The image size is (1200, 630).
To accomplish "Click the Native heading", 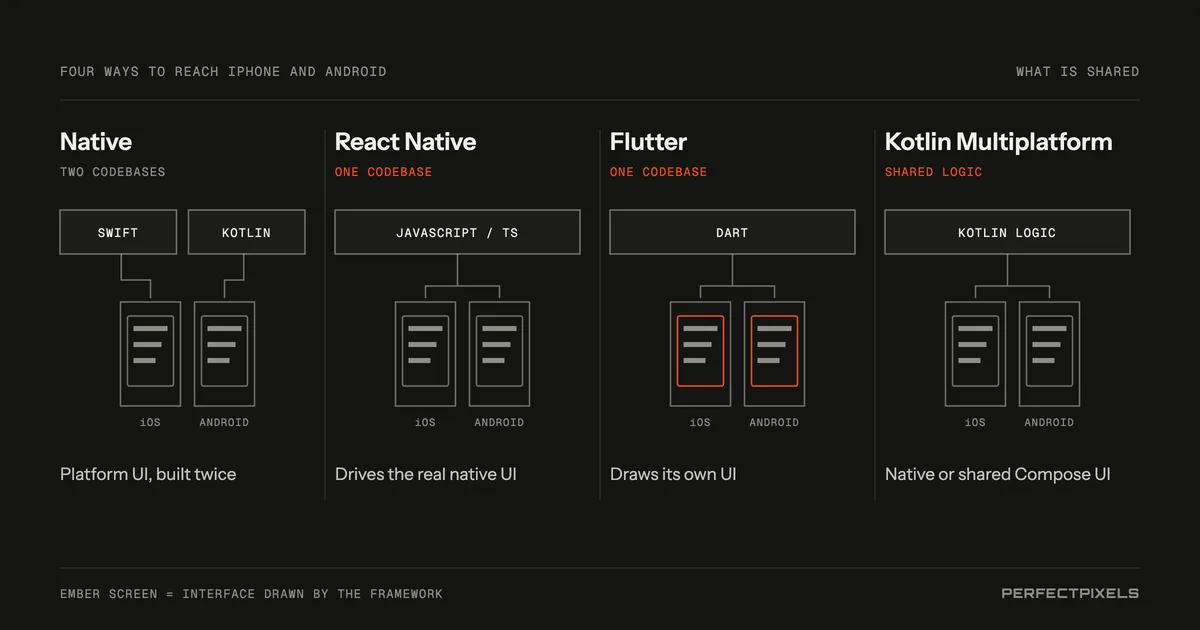I will coord(96,142).
